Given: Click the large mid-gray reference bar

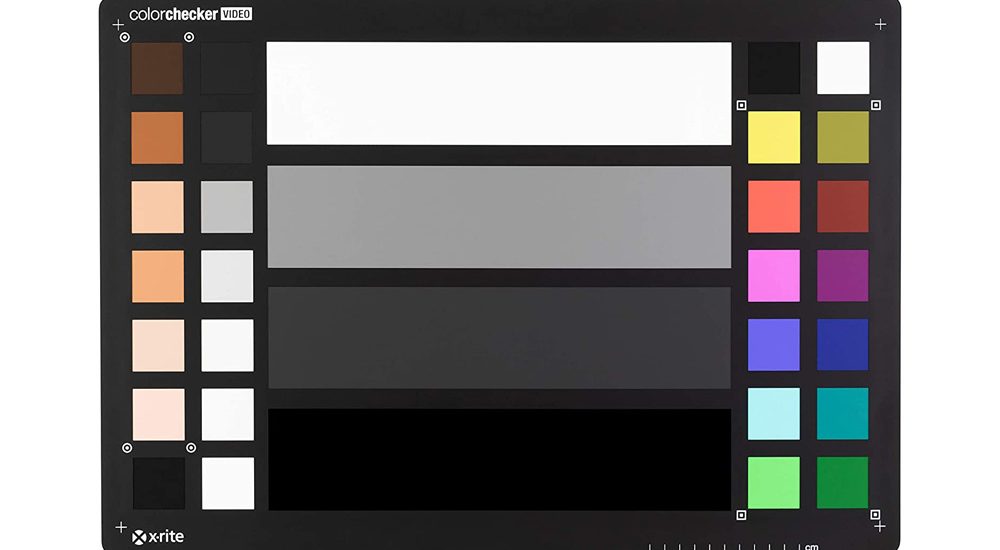Looking at the screenshot, I should [x=499, y=217].
